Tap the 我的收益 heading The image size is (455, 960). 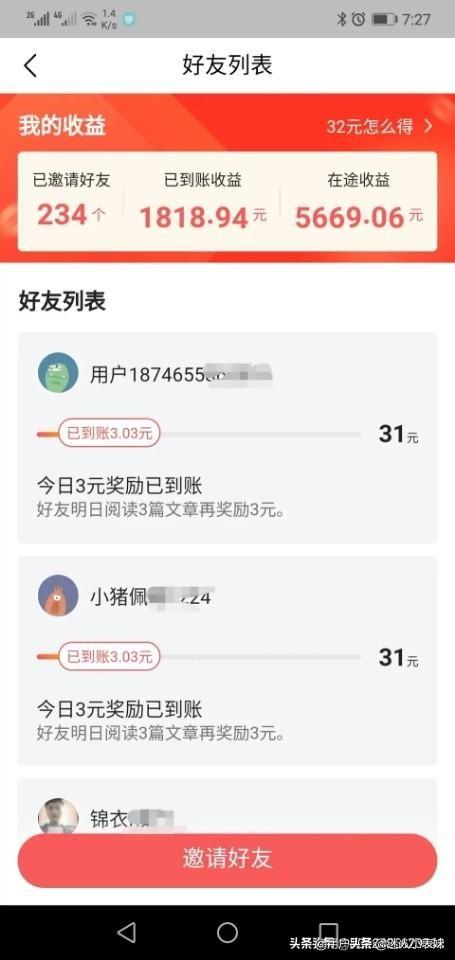62,126
